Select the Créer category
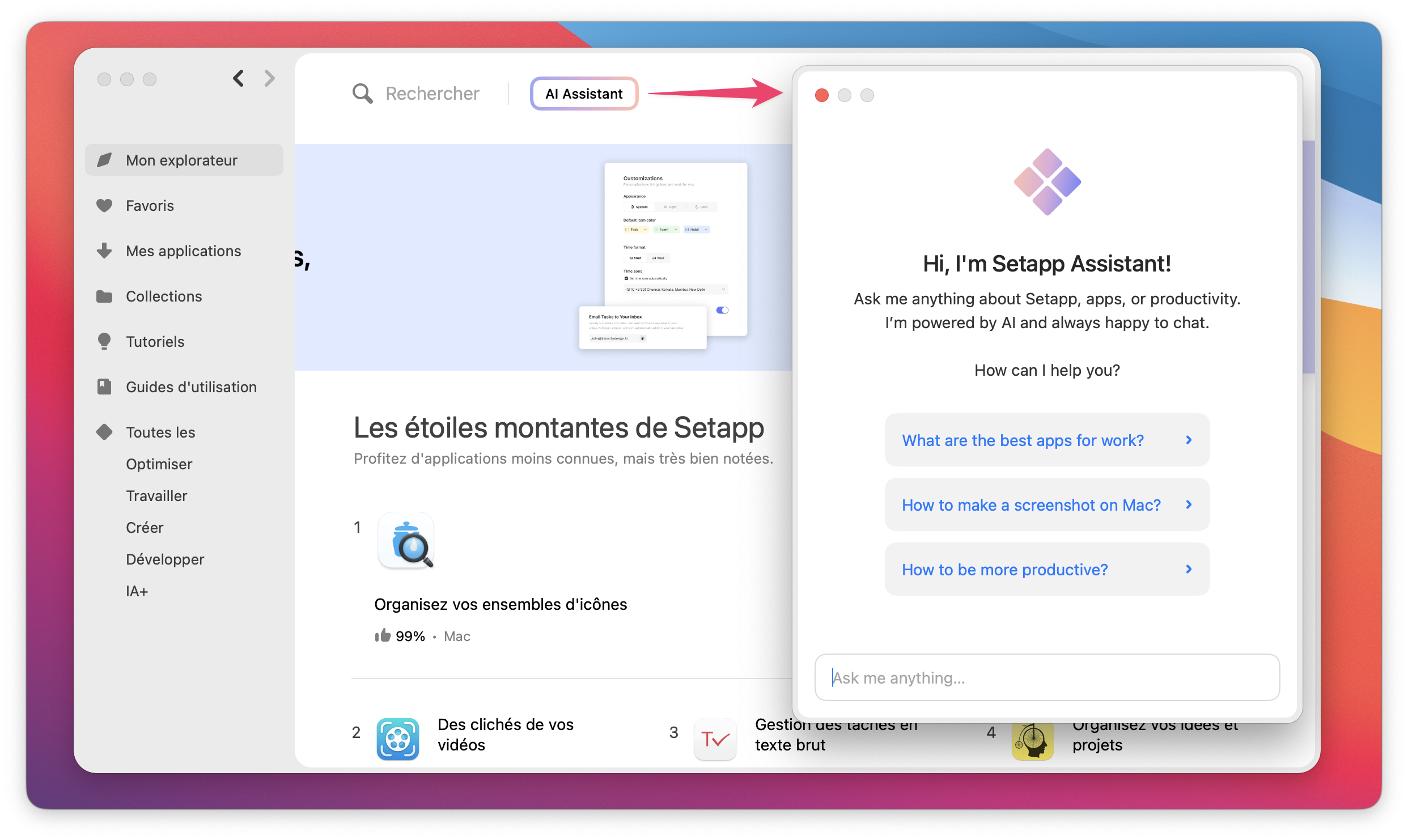Viewport: 1408px width, 840px height. 145,528
